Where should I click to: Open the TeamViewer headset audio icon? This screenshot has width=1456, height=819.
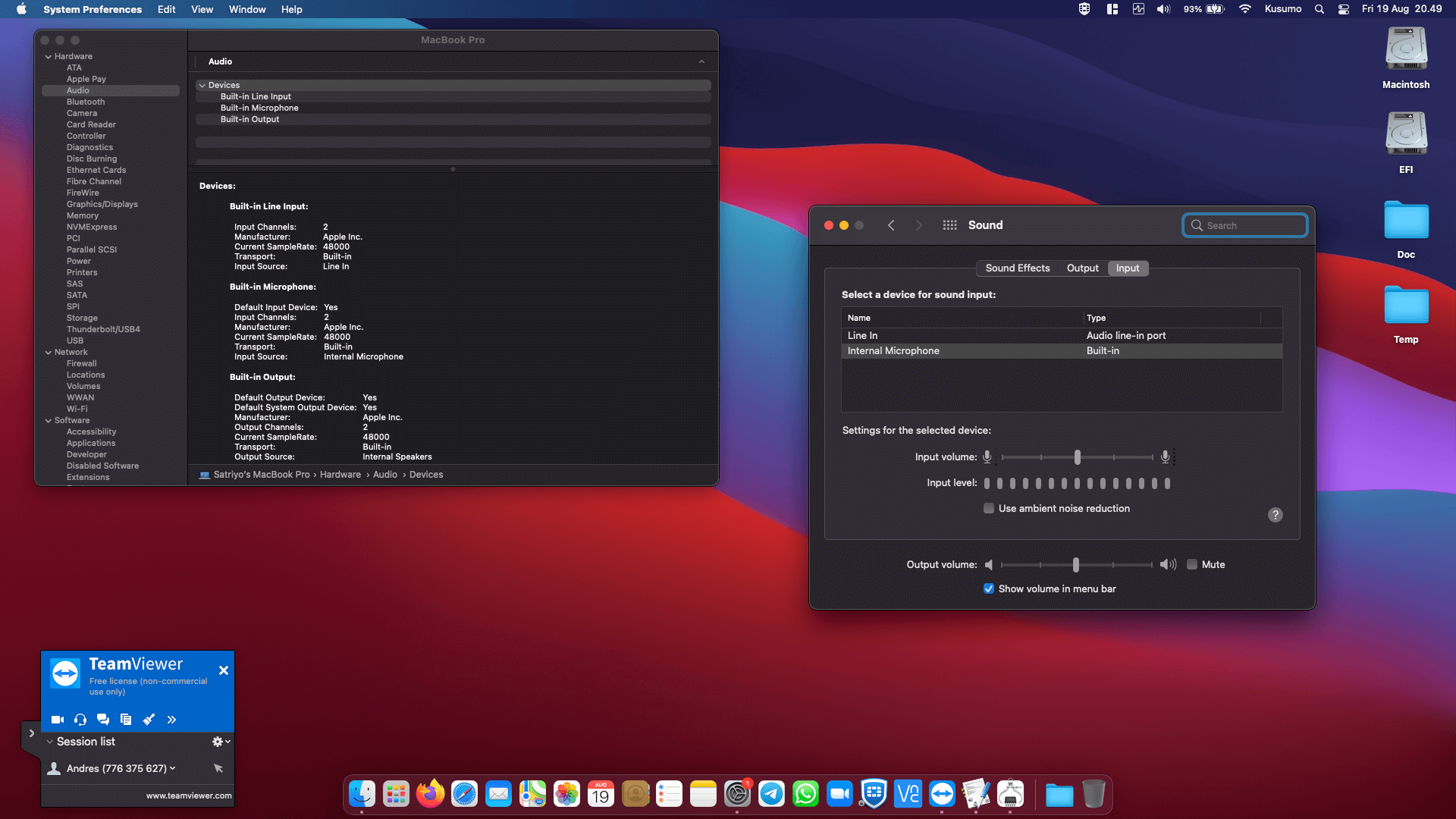pyautogui.click(x=80, y=720)
